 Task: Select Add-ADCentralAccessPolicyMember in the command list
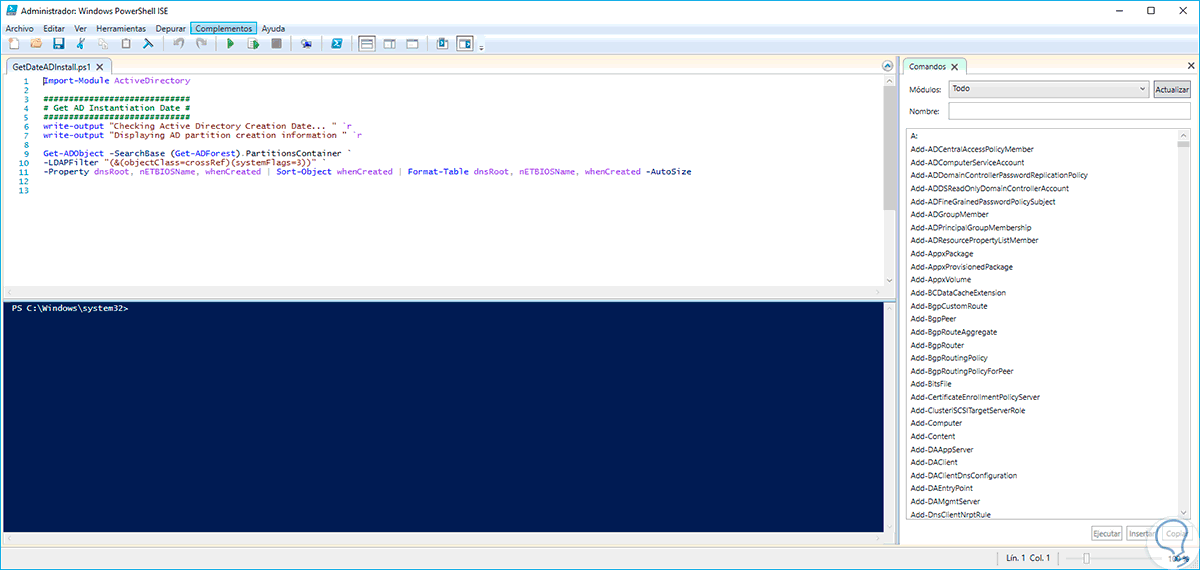pos(972,149)
